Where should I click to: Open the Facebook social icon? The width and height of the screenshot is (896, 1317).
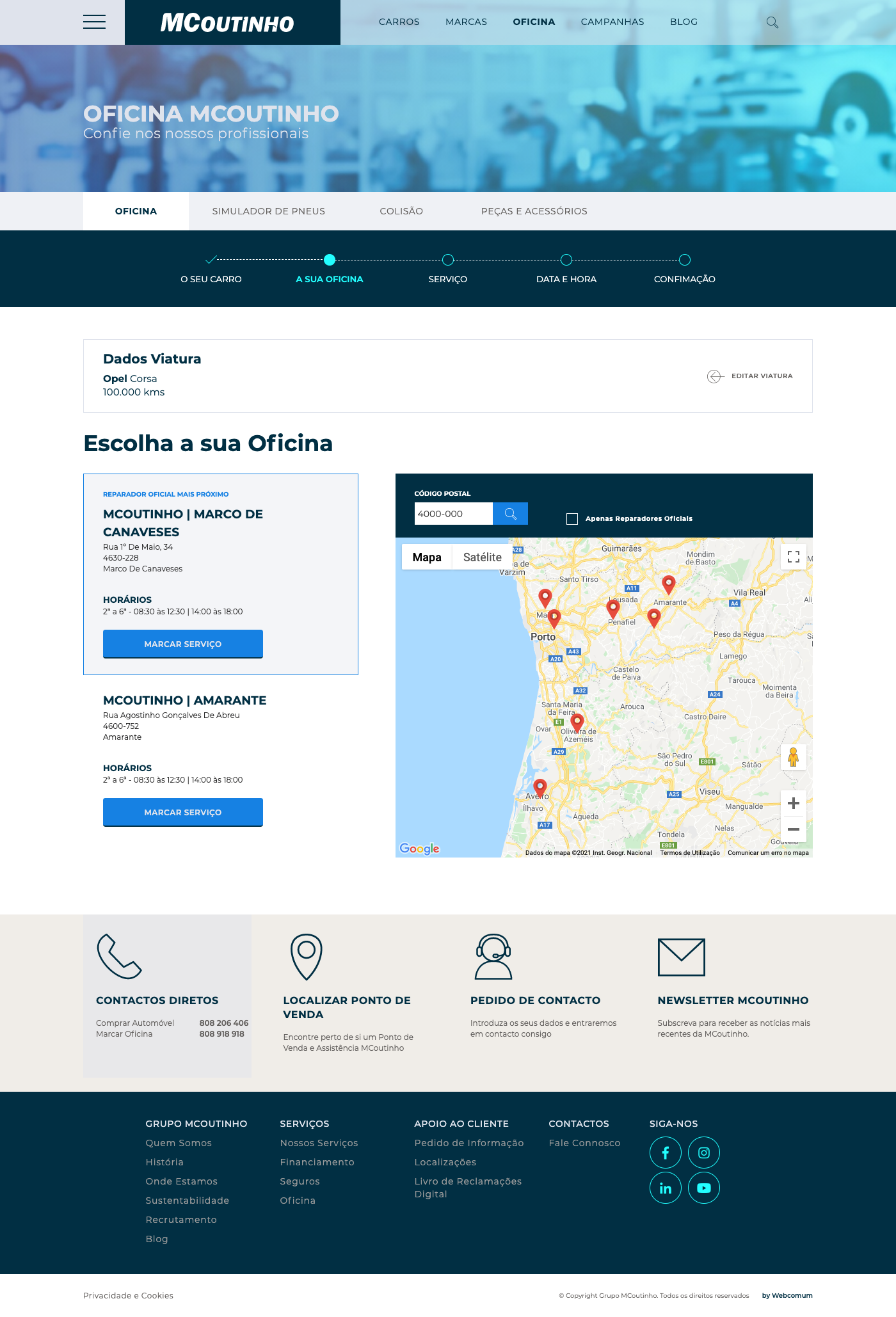coord(666,1153)
